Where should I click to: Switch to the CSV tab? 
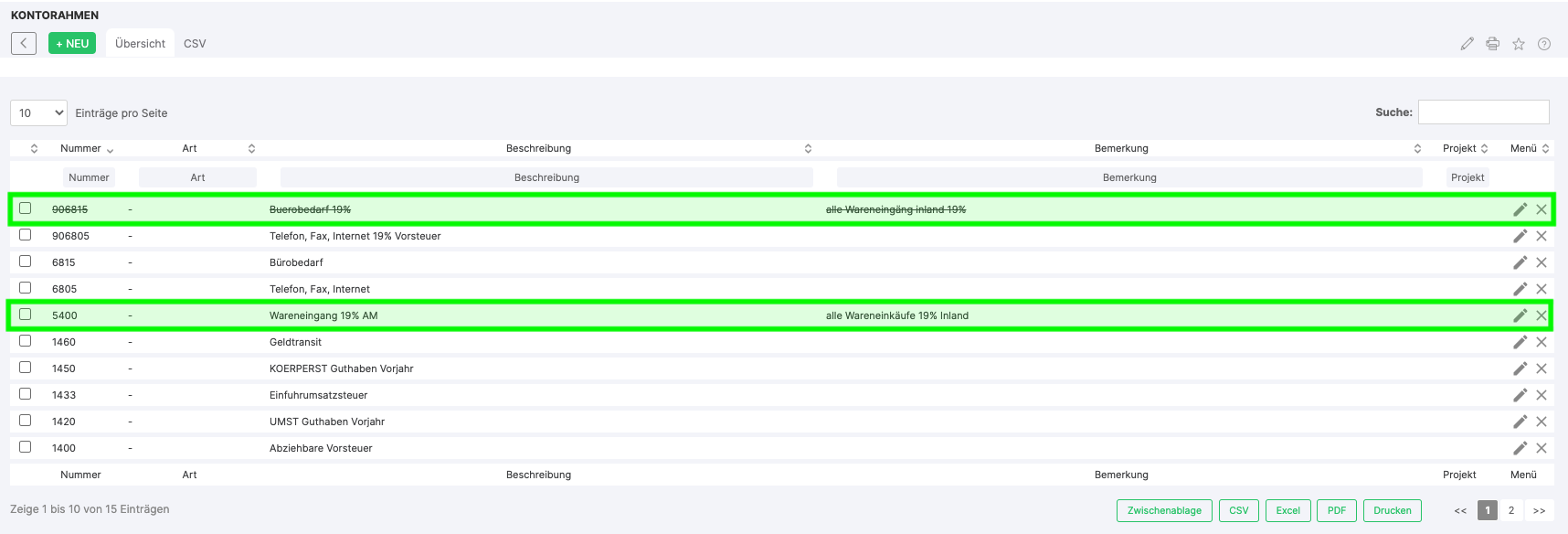[x=195, y=44]
